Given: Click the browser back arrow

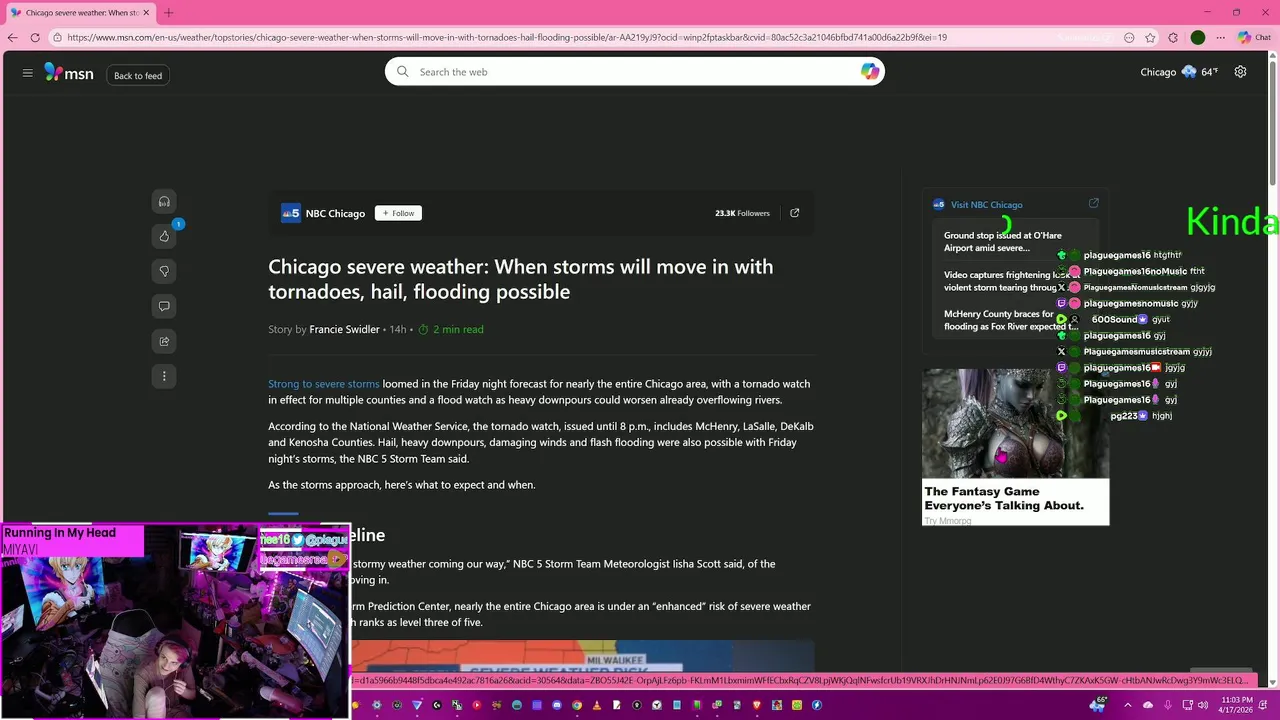Looking at the screenshot, I should [12, 37].
